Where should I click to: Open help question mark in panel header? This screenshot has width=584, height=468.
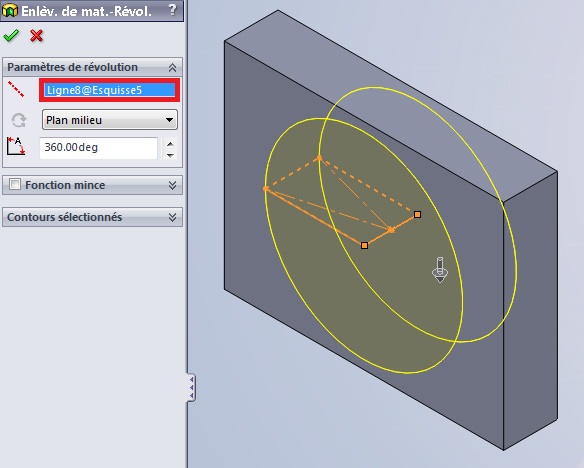click(x=172, y=10)
